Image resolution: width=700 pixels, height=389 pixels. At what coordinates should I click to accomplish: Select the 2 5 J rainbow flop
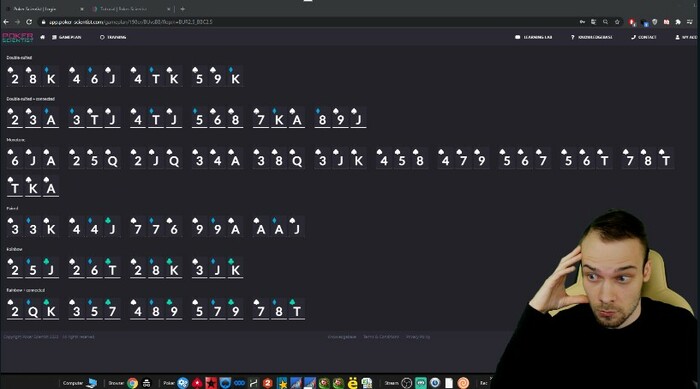(33, 268)
